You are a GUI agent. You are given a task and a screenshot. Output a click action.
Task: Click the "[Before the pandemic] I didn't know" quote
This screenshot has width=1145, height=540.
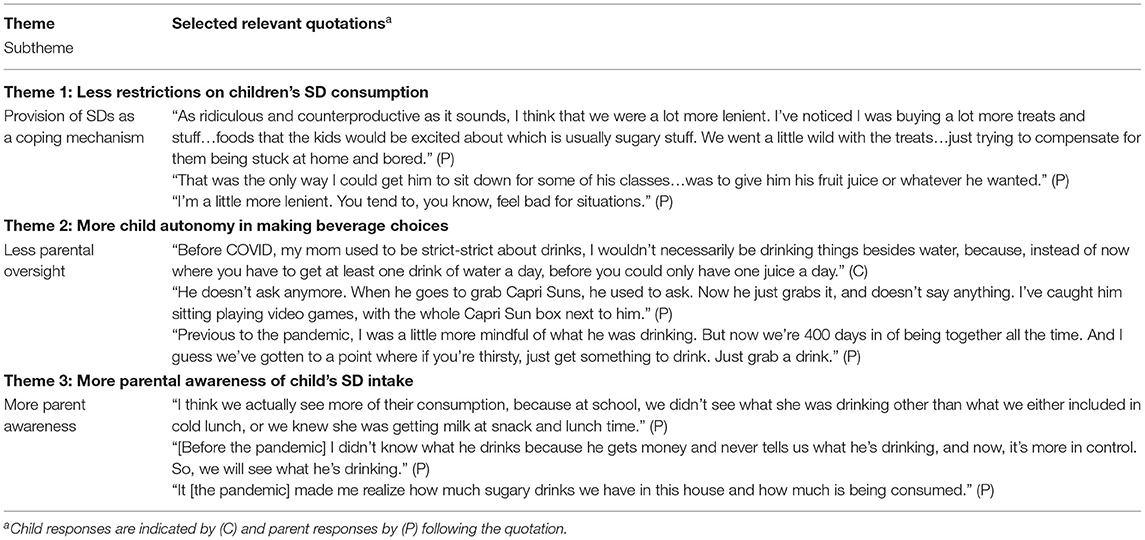(654, 455)
